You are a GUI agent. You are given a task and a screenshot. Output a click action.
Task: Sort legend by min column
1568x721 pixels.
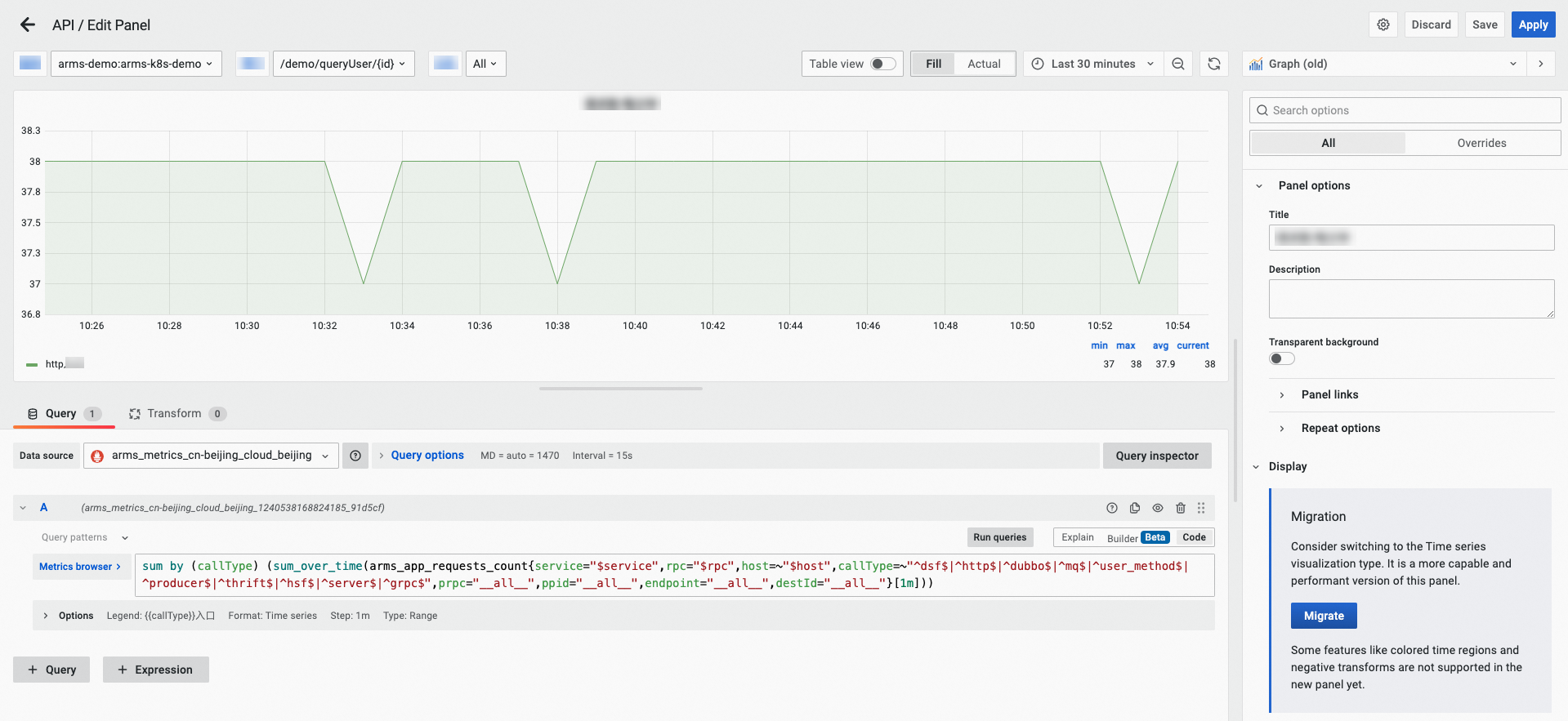click(1099, 345)
